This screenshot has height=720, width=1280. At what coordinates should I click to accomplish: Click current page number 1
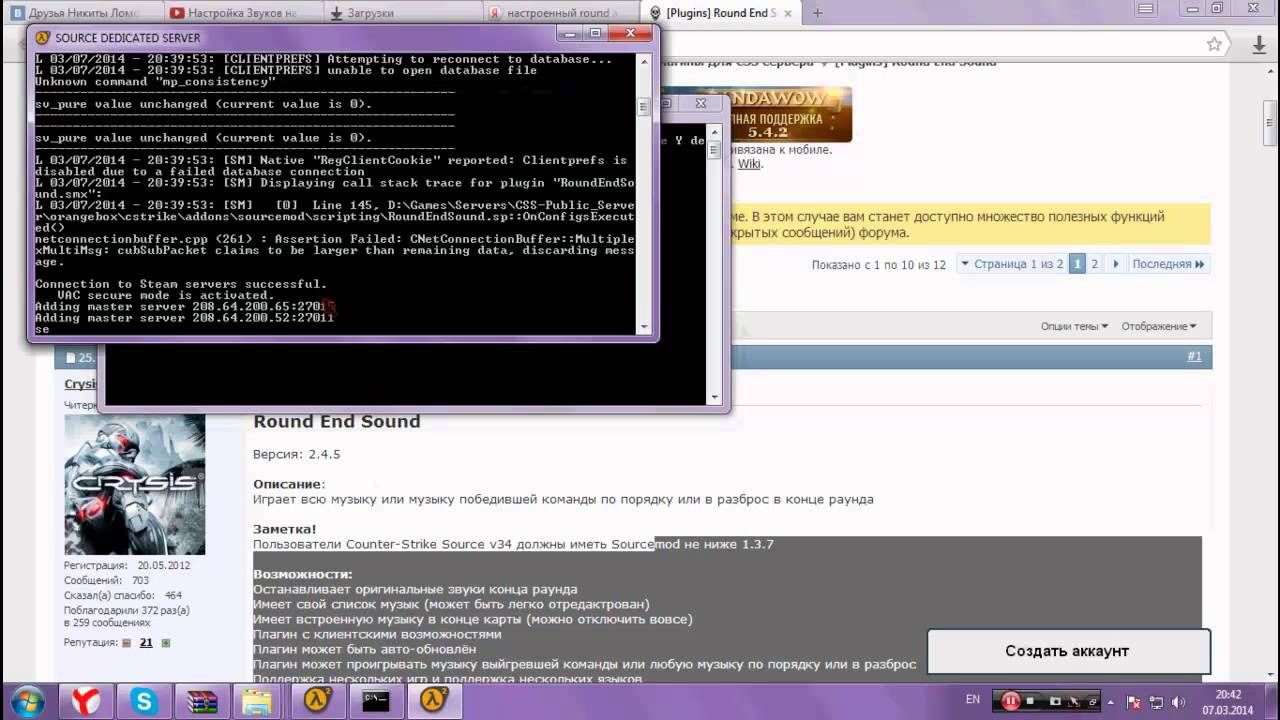1077,264
